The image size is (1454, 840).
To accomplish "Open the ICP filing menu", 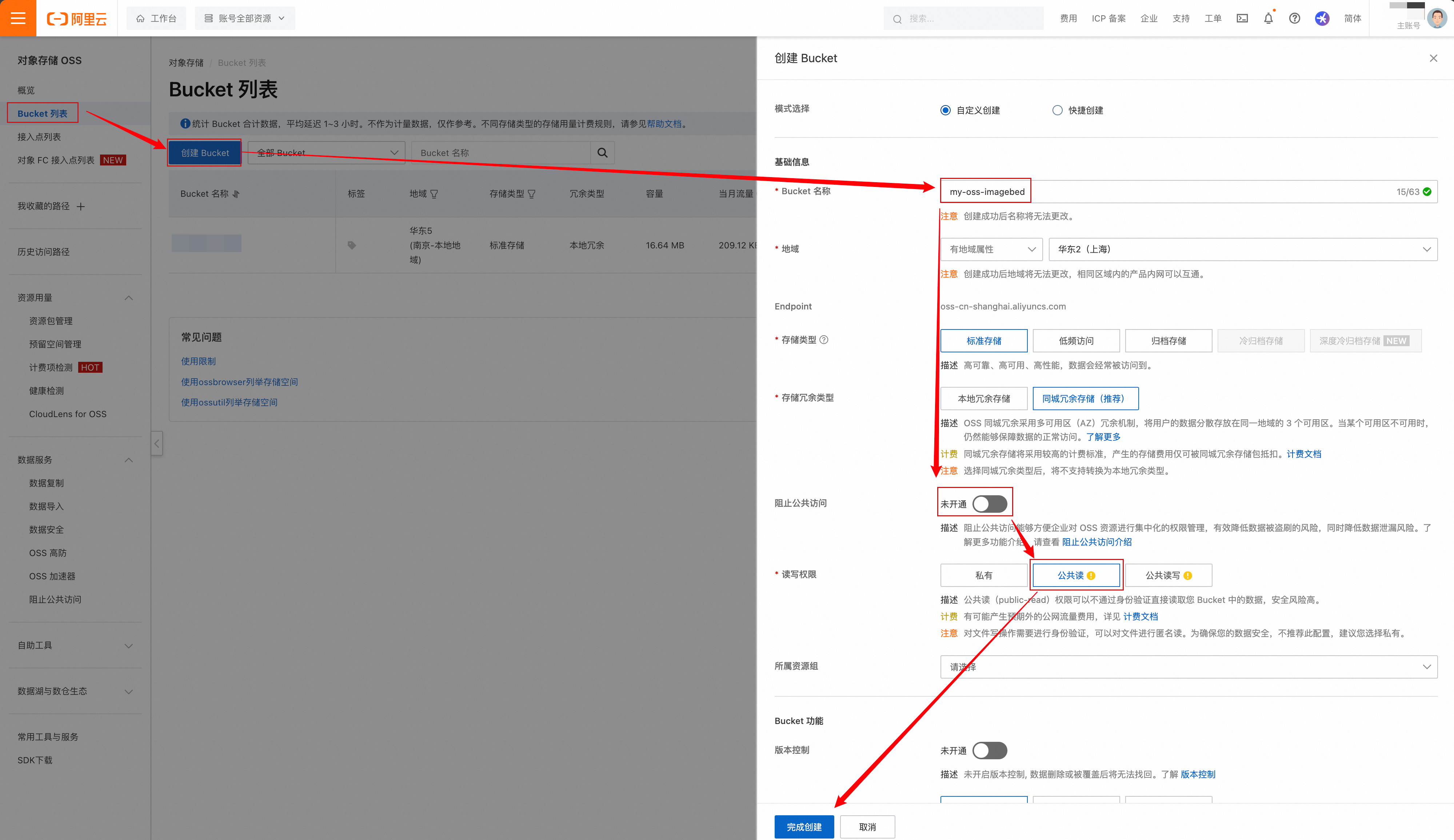I will (x=1109, y=19).
